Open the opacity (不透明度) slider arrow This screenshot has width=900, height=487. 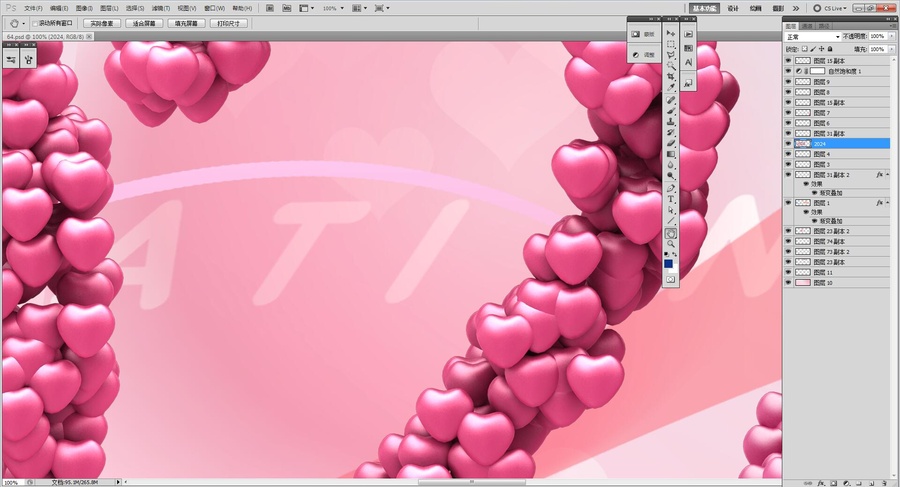891,36
